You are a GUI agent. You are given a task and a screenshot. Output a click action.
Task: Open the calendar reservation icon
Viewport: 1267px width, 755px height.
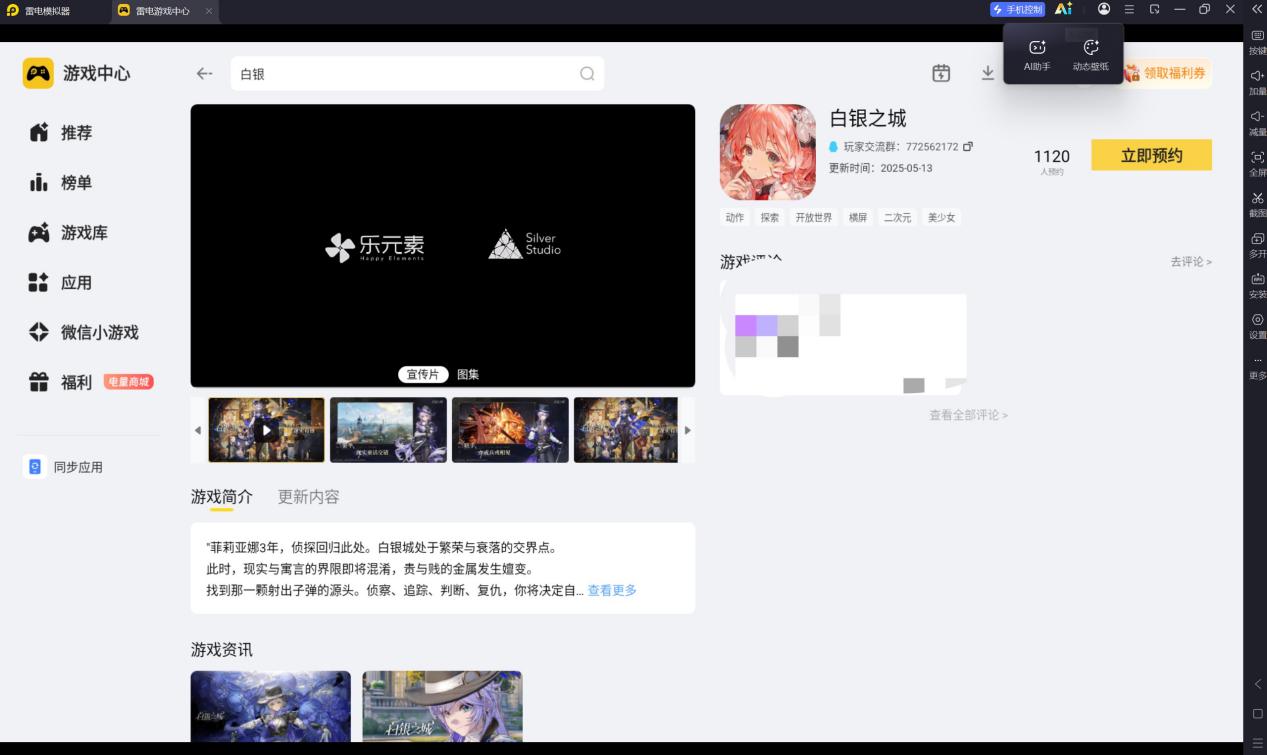pos(941,73)
